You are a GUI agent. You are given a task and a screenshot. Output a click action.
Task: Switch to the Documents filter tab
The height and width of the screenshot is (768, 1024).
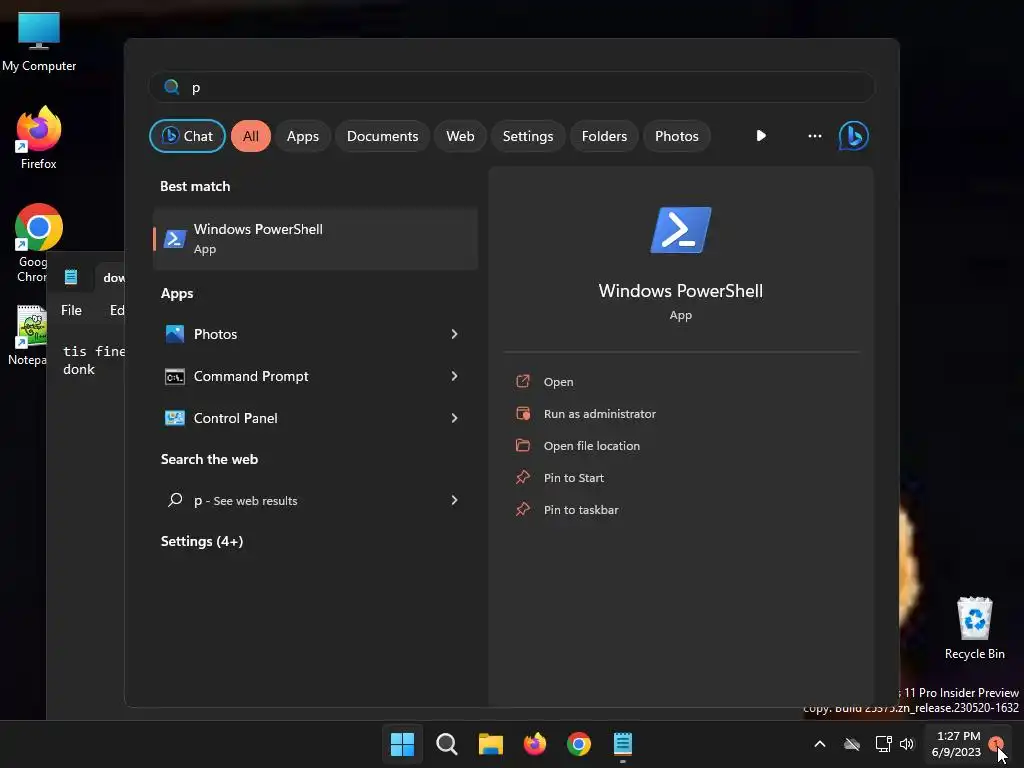[x=382, y=136]
